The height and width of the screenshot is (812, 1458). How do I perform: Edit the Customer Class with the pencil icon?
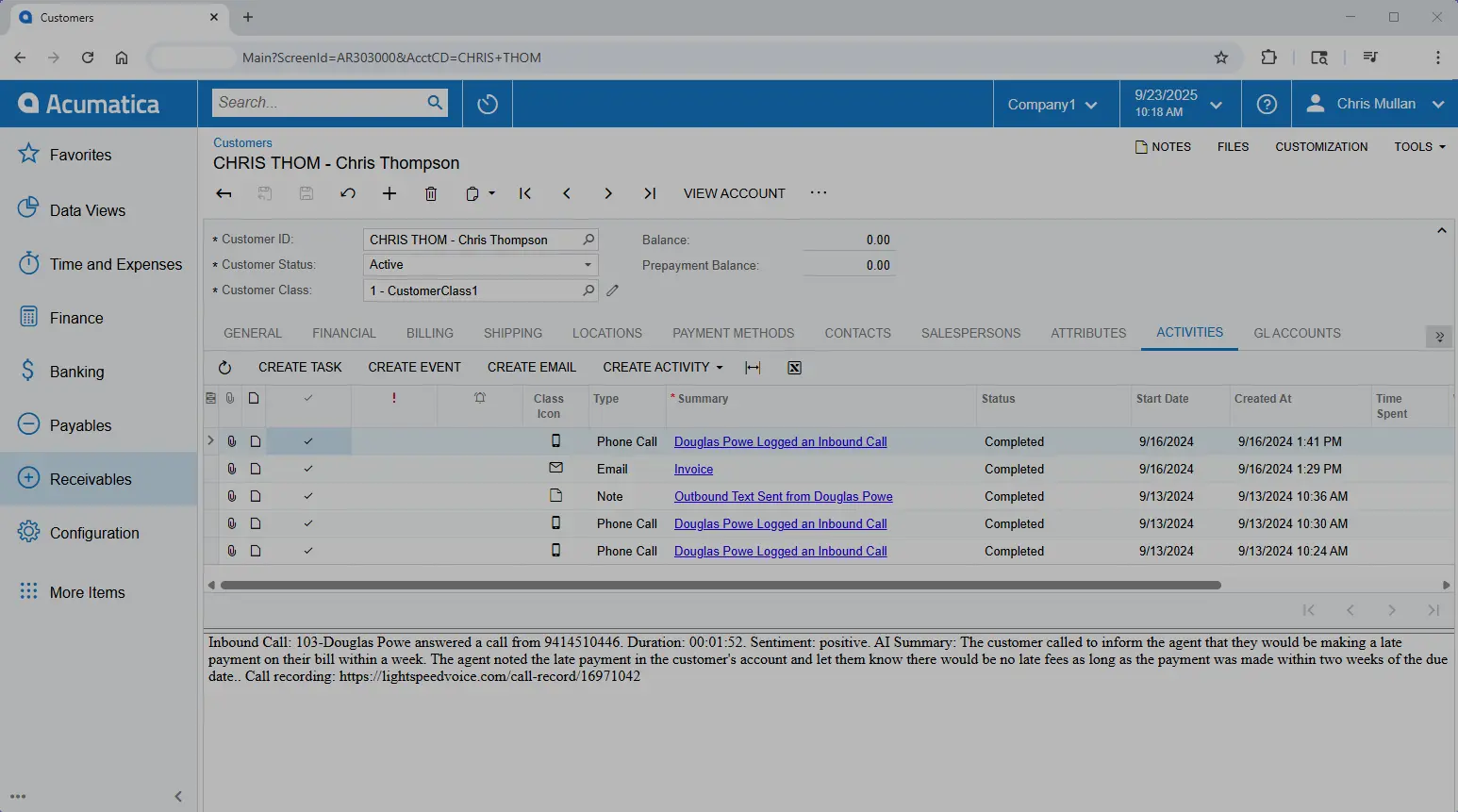tap(612, 290)
